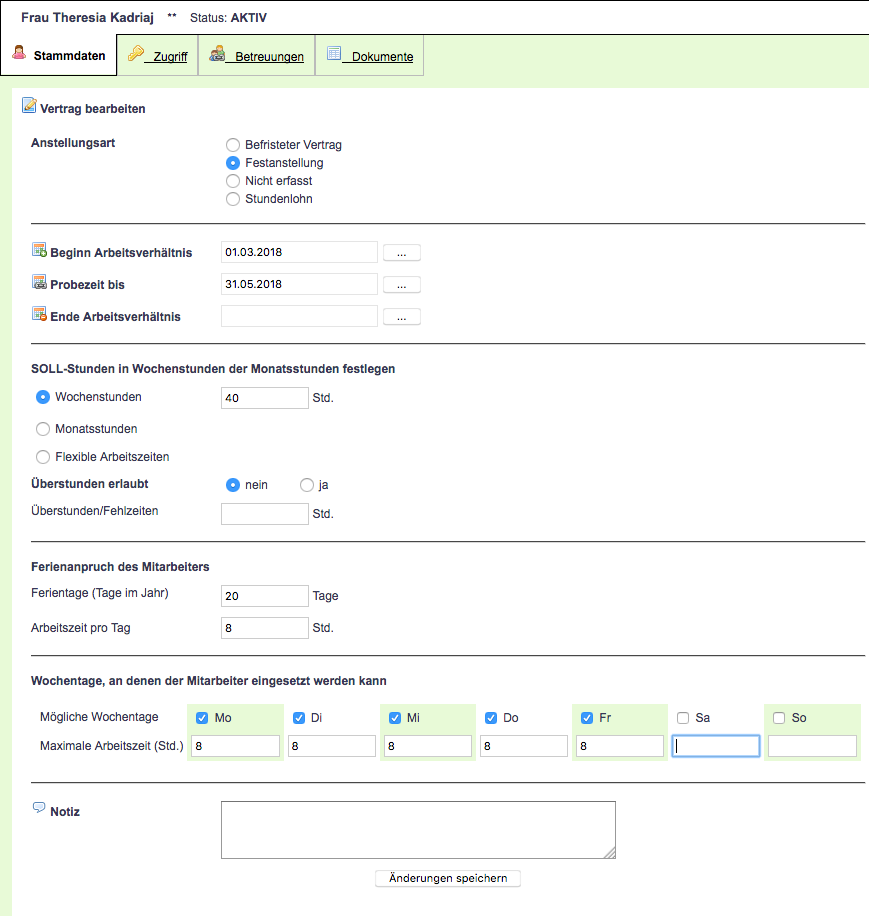Click the calendar icon beside Probezeit bis

point(39,282)
